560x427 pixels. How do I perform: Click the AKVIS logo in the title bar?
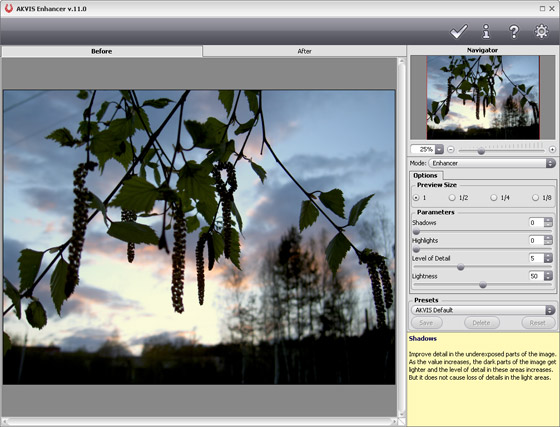pos(9,8)
